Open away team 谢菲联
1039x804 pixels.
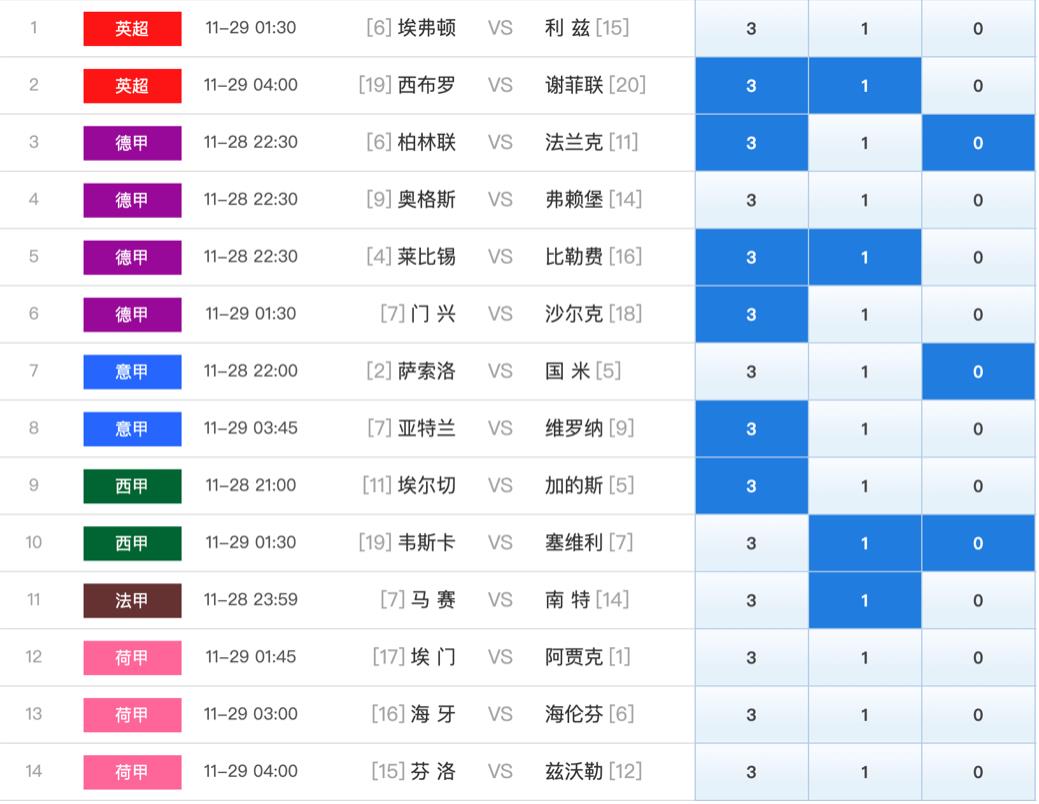574,85
